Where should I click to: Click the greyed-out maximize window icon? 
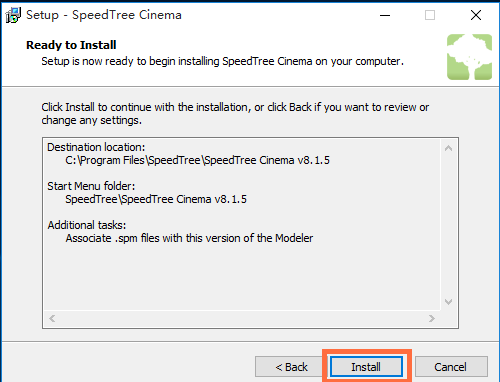click(430, 15)
